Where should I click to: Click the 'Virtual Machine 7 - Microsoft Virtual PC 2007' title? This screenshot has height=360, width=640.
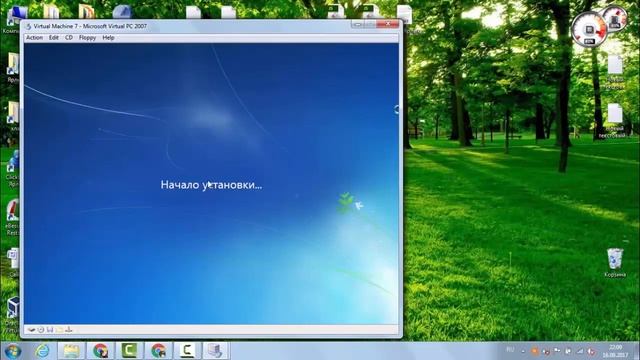90,26
